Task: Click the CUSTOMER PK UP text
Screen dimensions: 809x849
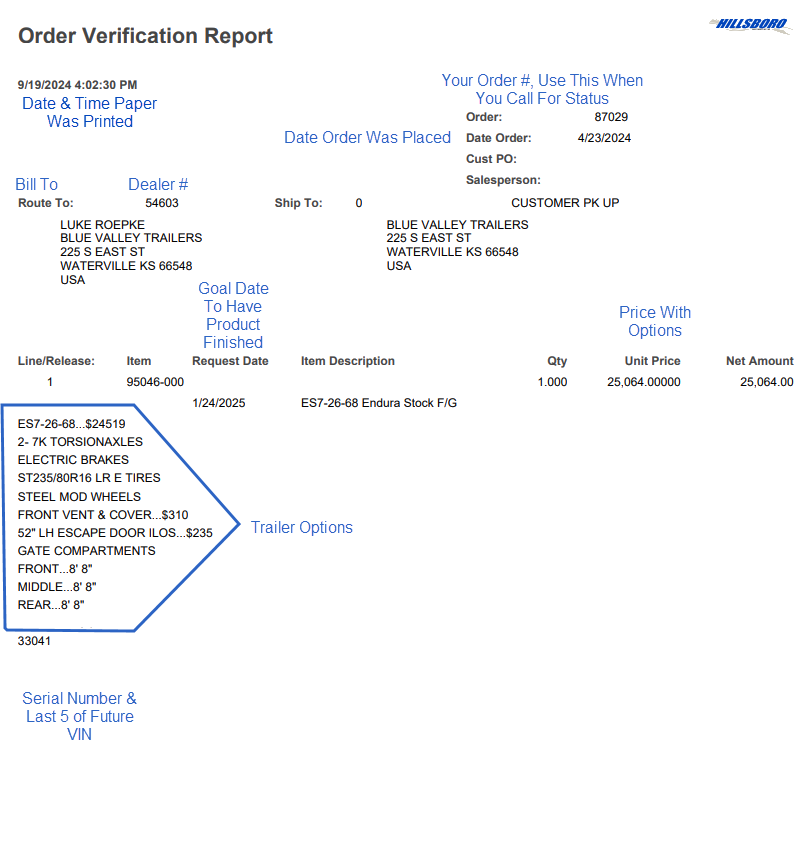Action: [565, 203]
